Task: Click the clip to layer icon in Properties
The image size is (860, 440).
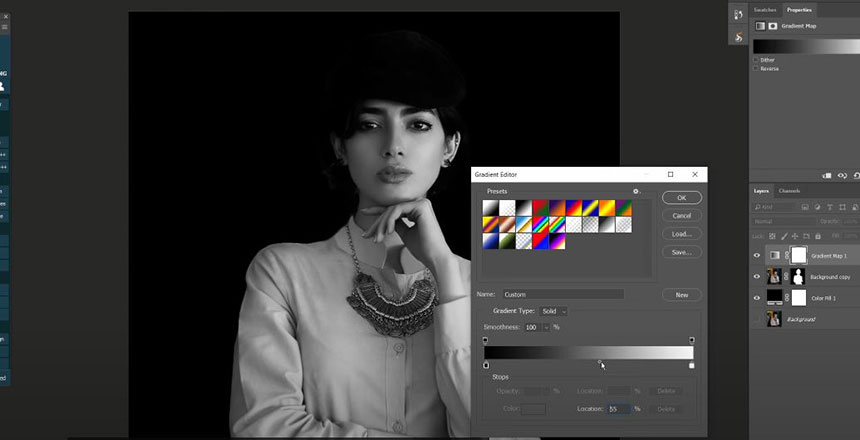Action: pyautogui.click(x=827, y=176)
